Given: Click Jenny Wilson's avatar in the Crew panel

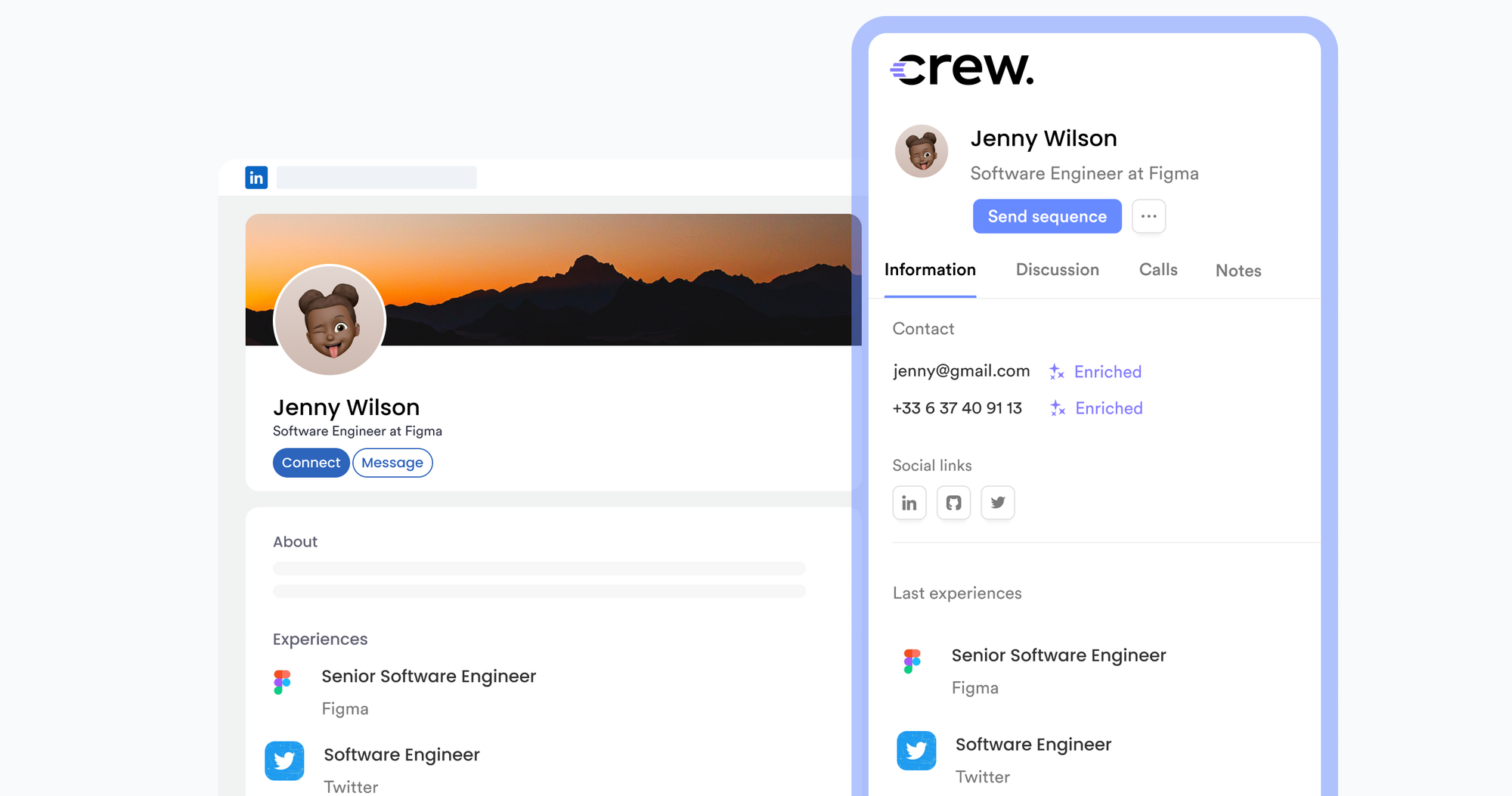Looking at the screenshot, I should (921, 151).
